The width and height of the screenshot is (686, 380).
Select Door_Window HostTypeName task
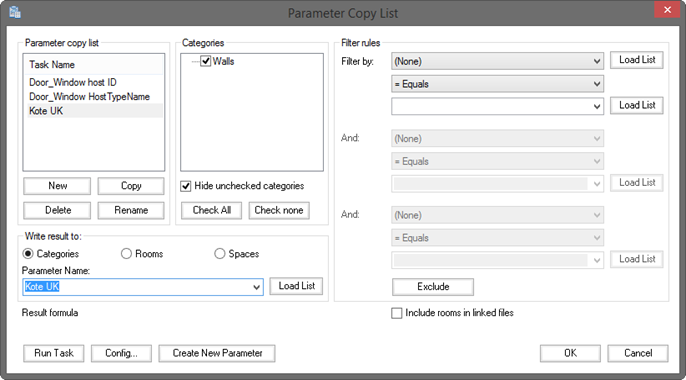tap(94, 97)
